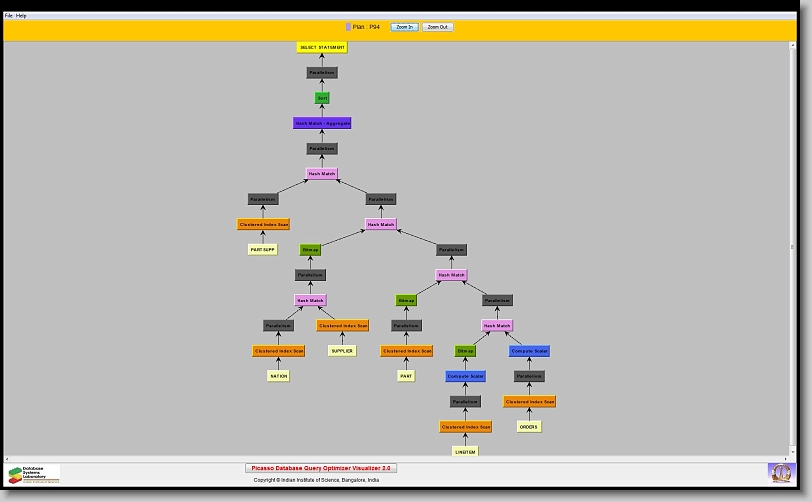Click the purple Plan color swatch
This screenshot has width=812, height=502.
(x=348, y=27)
